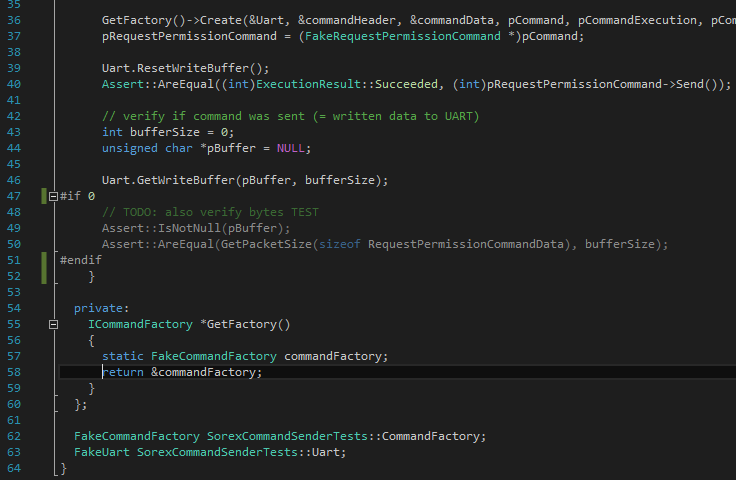Click 'int bufferSize = 0;' declaration

(x=168, y=132)
